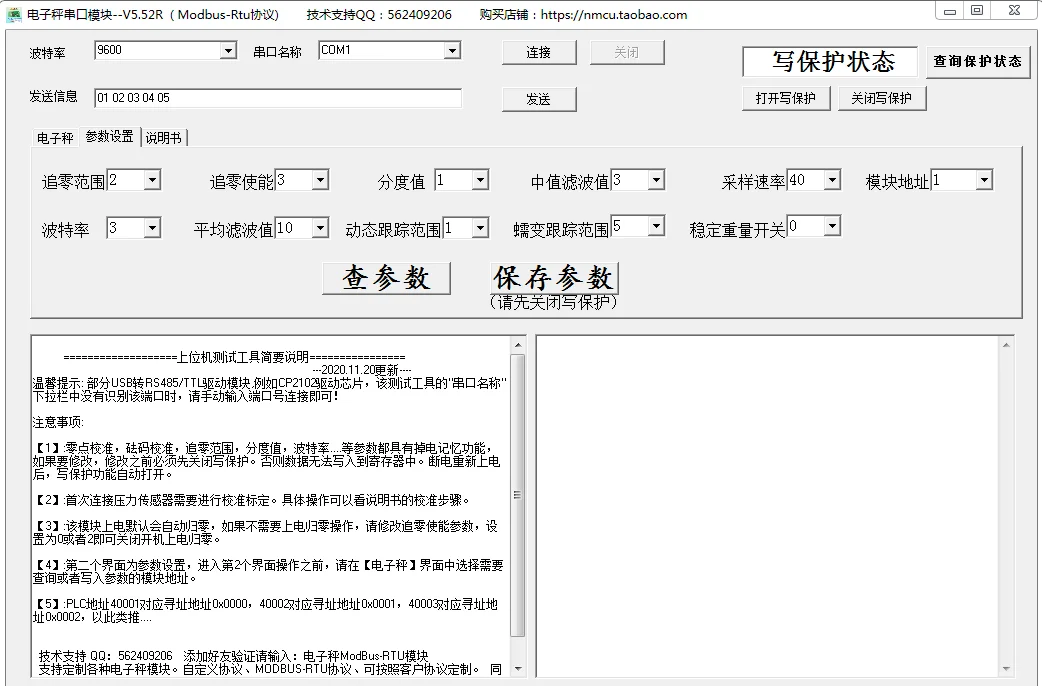This screenshot has width=1042, height=686.
Task: Open the 中值滤波值 dropdown
Action: 656,180
